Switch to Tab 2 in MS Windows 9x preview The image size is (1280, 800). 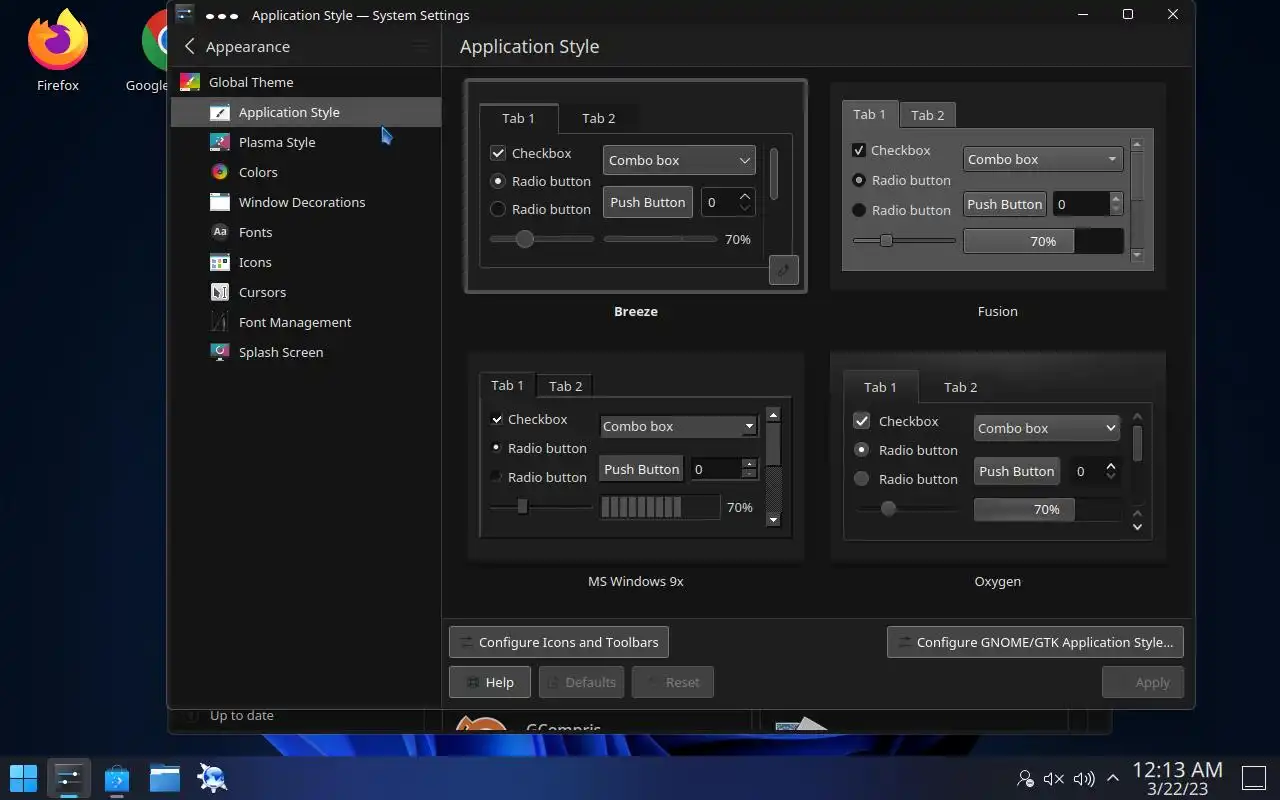click(565, 386)
